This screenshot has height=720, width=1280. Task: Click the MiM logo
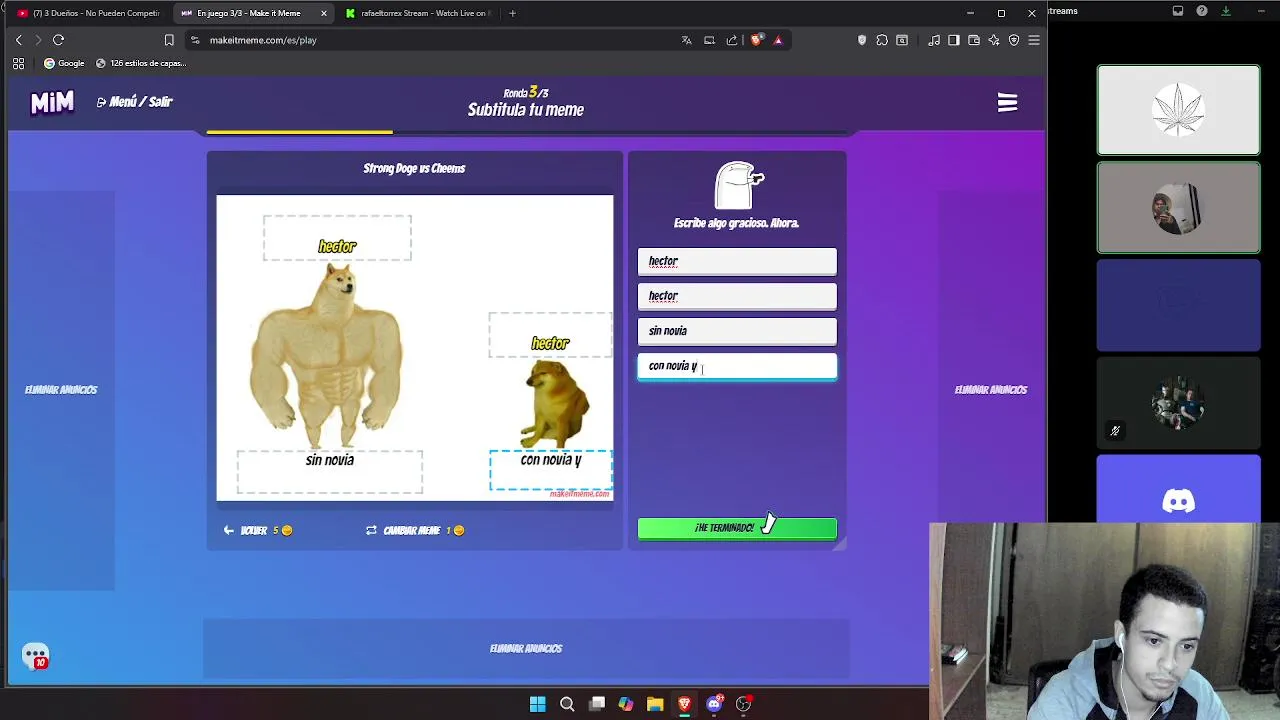52,102
